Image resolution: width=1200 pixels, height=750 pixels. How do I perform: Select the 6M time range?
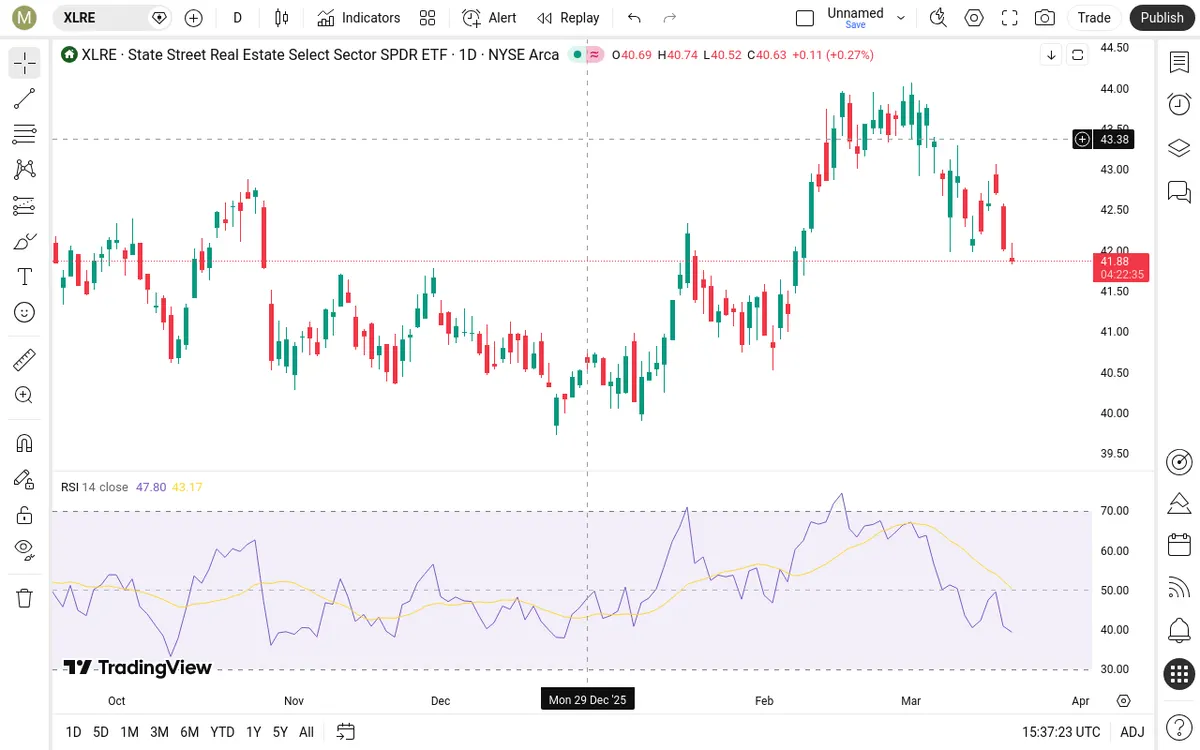189,732
